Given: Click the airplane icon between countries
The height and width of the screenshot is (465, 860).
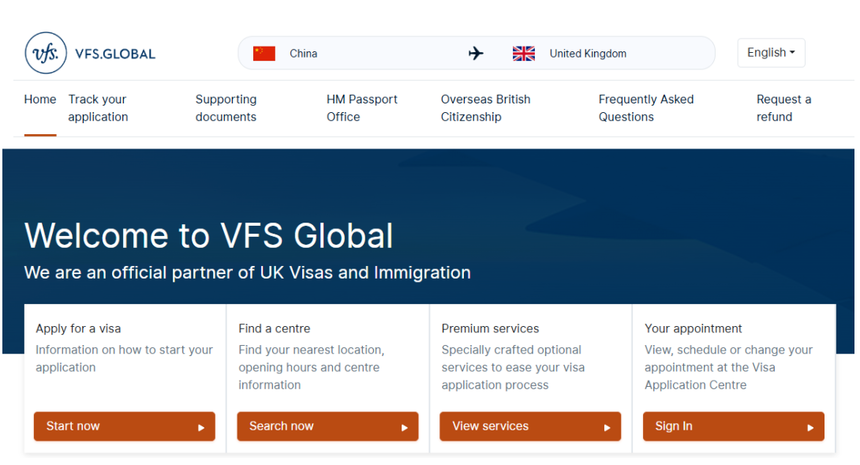Looking at the screenshot, I should 476,53.
